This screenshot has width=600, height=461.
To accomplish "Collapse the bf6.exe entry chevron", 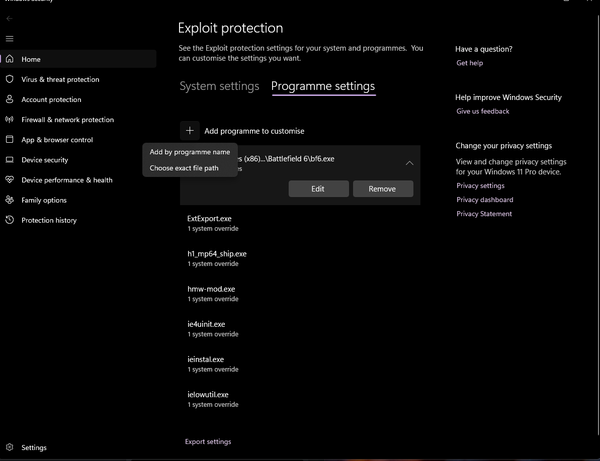I will tap(409, 162).
